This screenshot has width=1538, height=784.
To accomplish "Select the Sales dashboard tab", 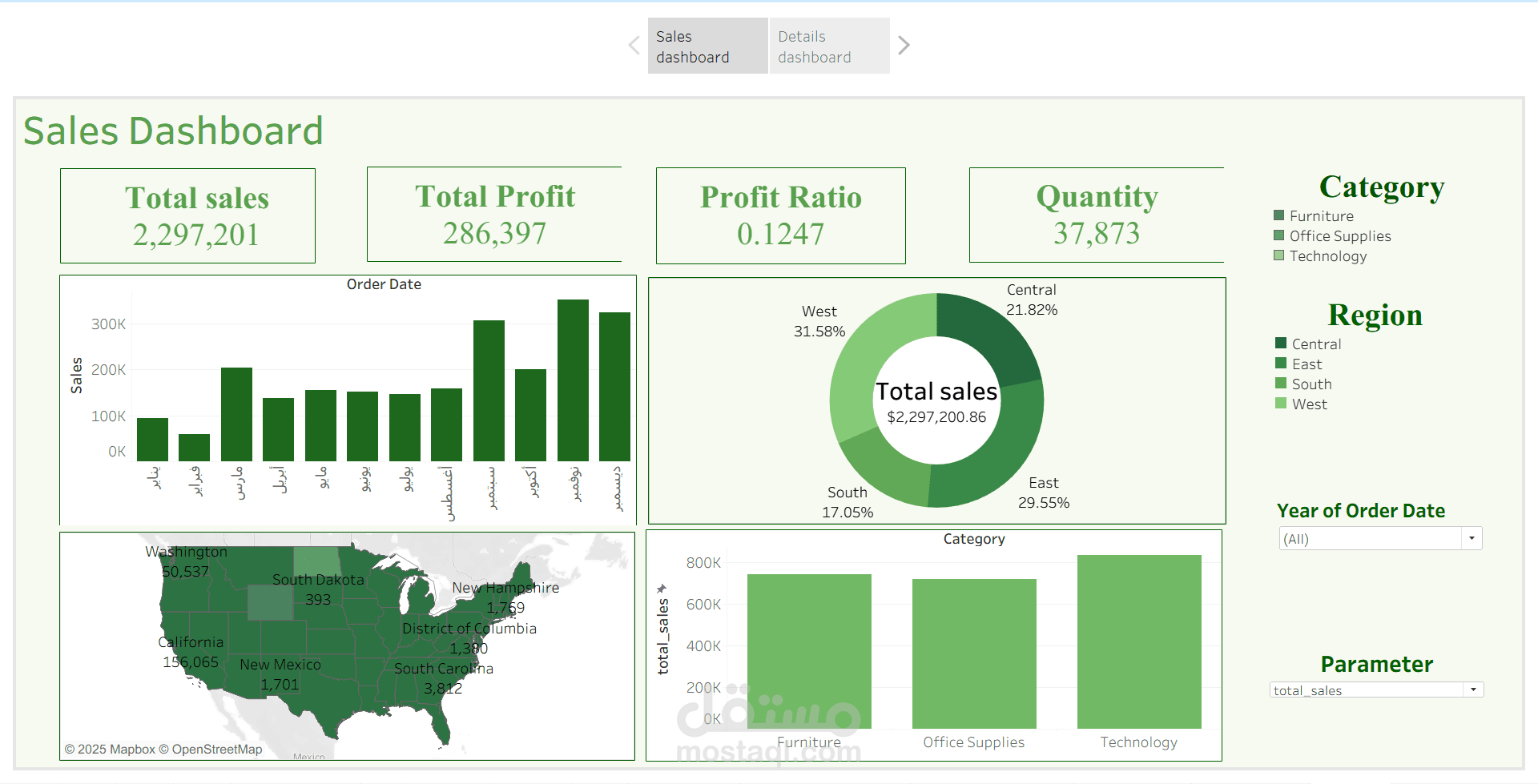I will coord(706,45).
